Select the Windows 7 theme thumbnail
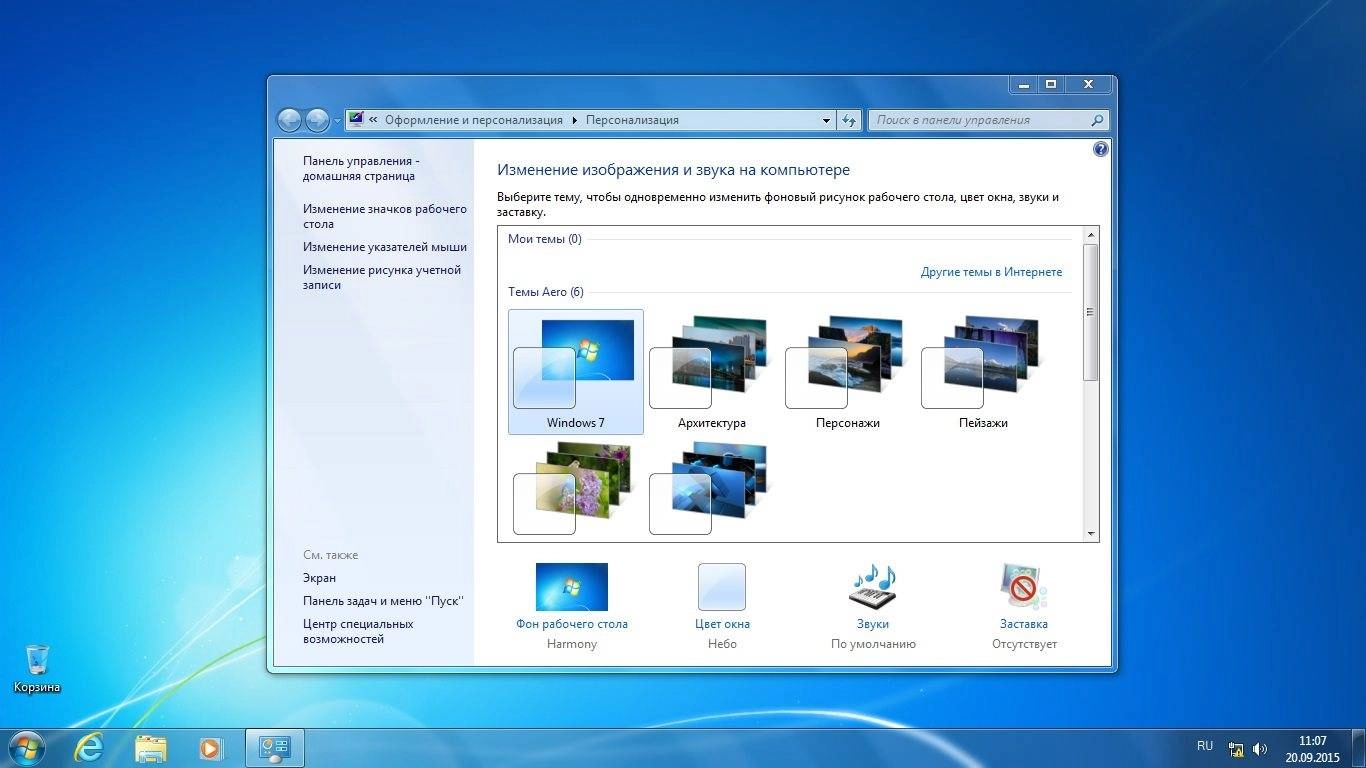This screenshot has width=1366, height=768. (x=575, y=371)
